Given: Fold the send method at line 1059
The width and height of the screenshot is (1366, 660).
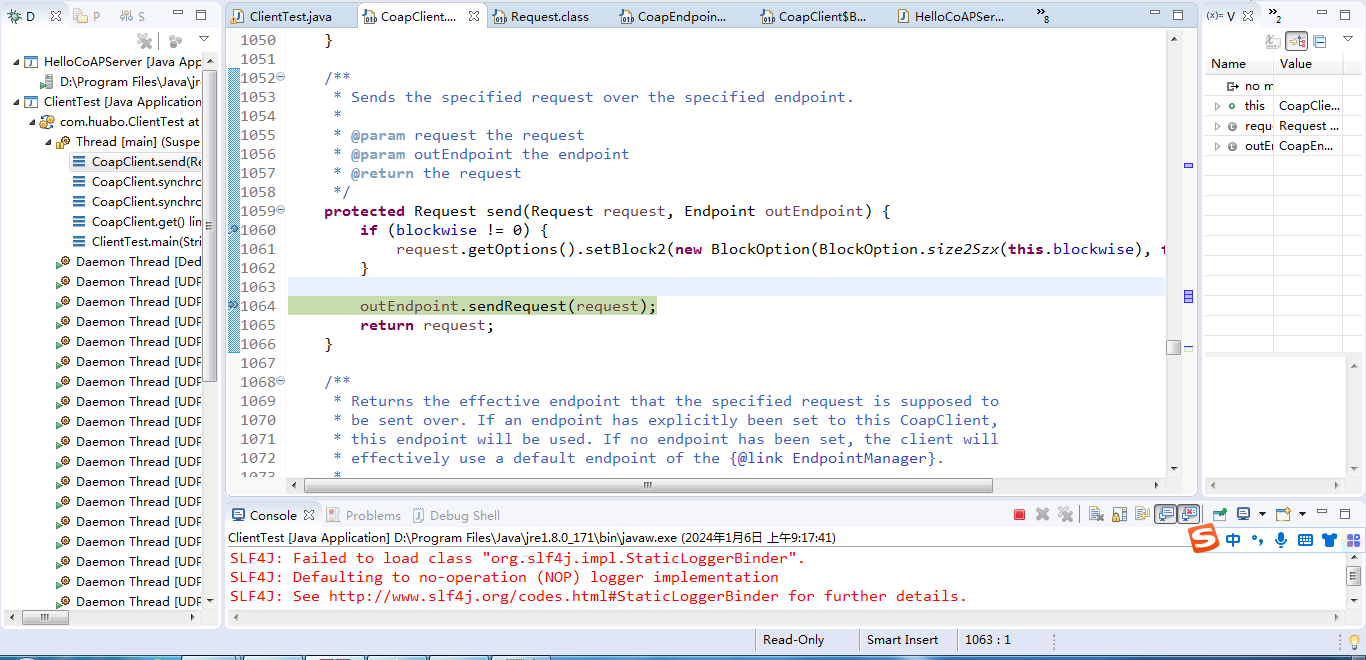Looking at the screenshot, I should click(x=280, y=211).
